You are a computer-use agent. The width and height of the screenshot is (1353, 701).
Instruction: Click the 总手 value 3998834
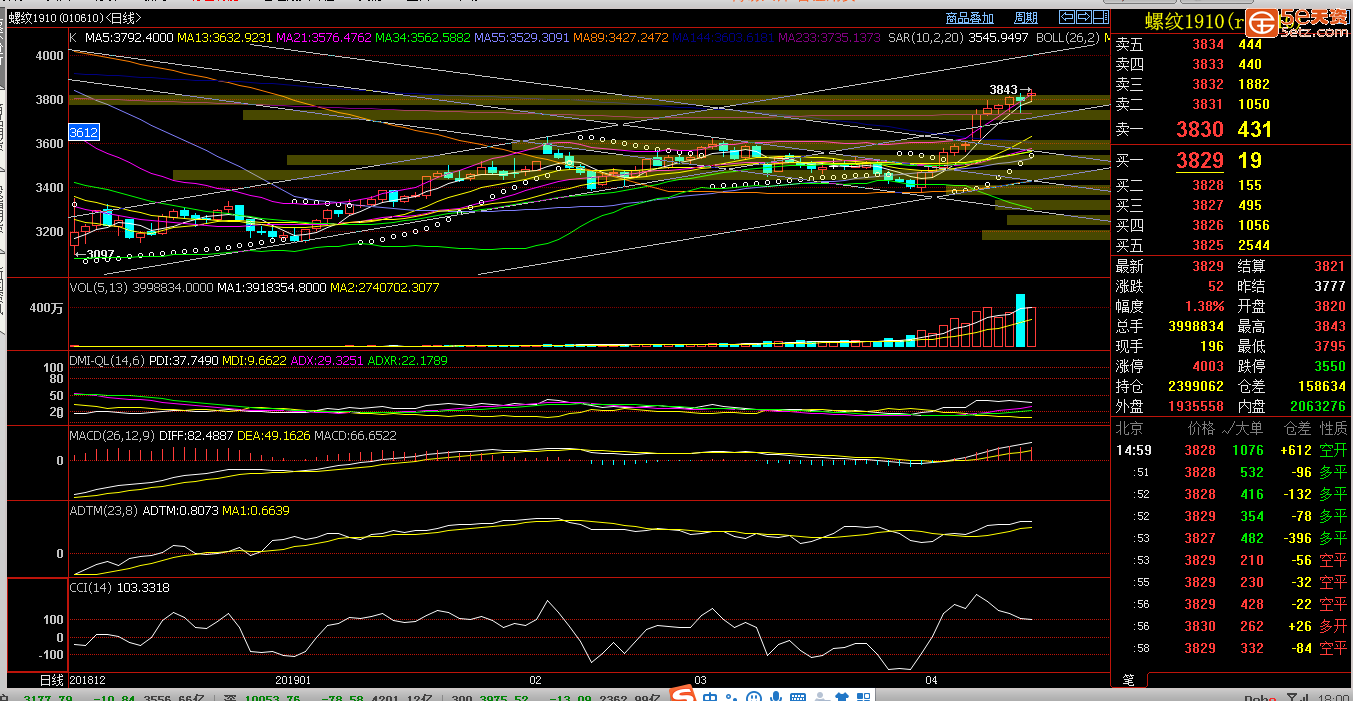tap(1196, 326)
